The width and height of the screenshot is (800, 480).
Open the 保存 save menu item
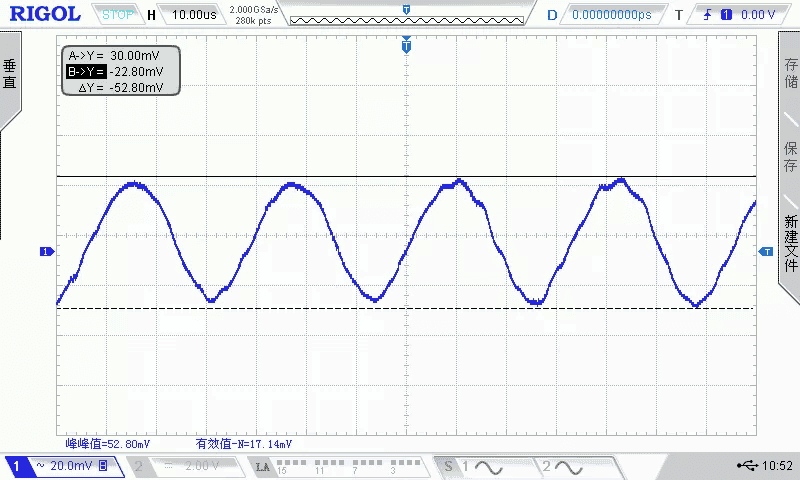coord(790,155)
